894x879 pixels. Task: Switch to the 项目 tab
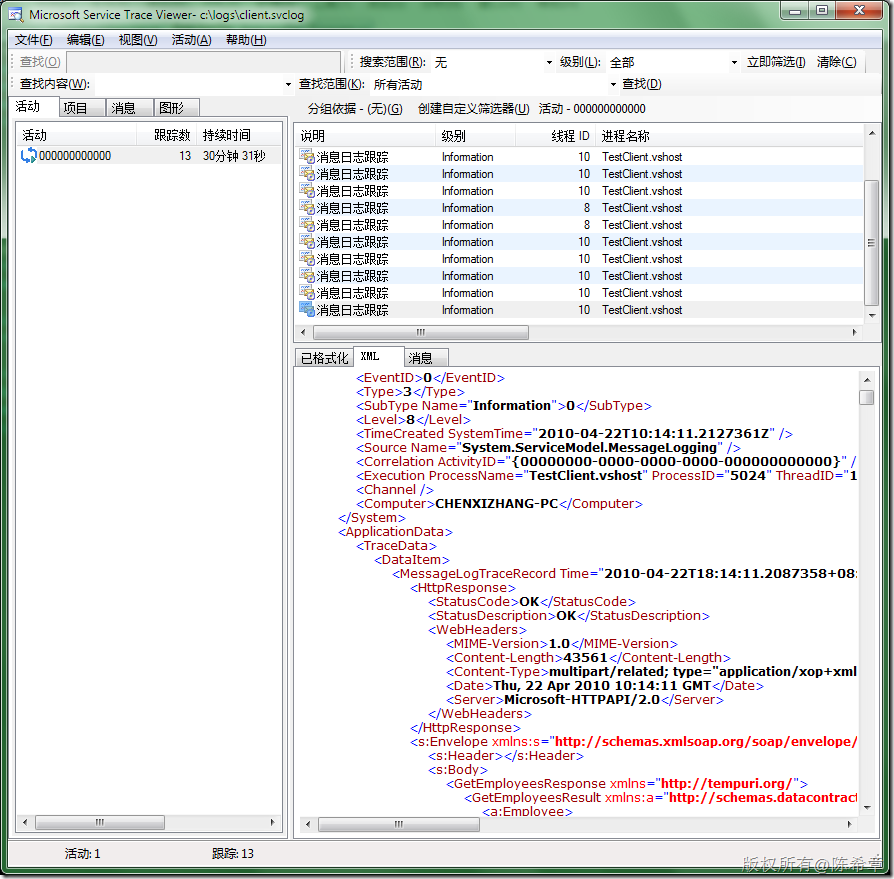click(82, 108)
